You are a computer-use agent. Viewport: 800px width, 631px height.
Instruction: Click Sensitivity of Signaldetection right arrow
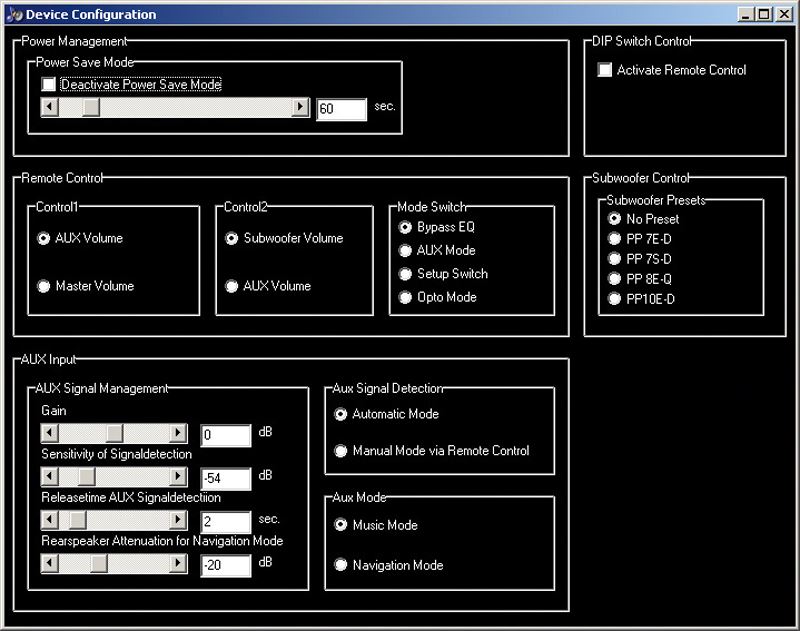(178, 477)
